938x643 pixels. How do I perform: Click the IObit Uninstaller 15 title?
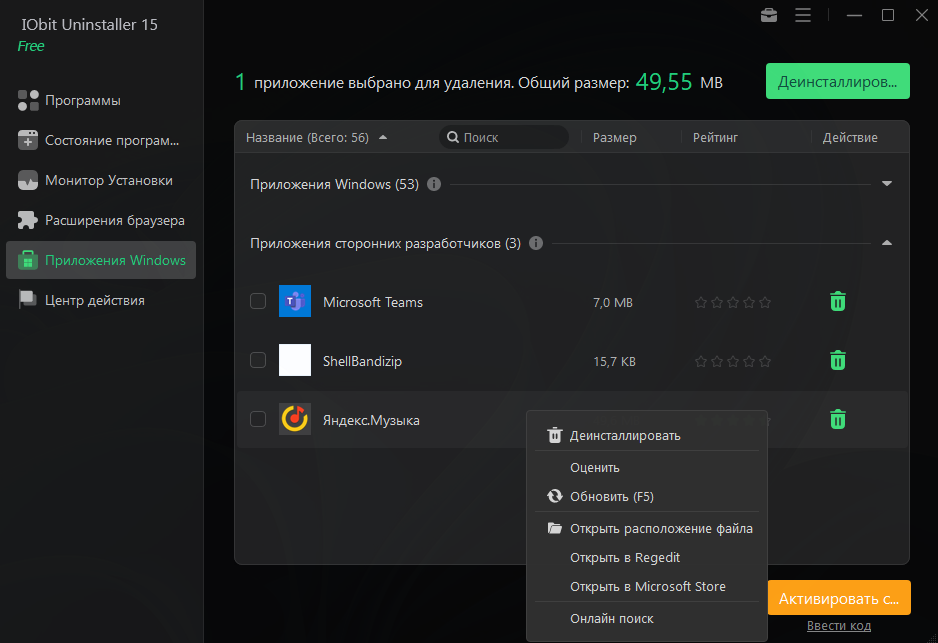point(89,25)
